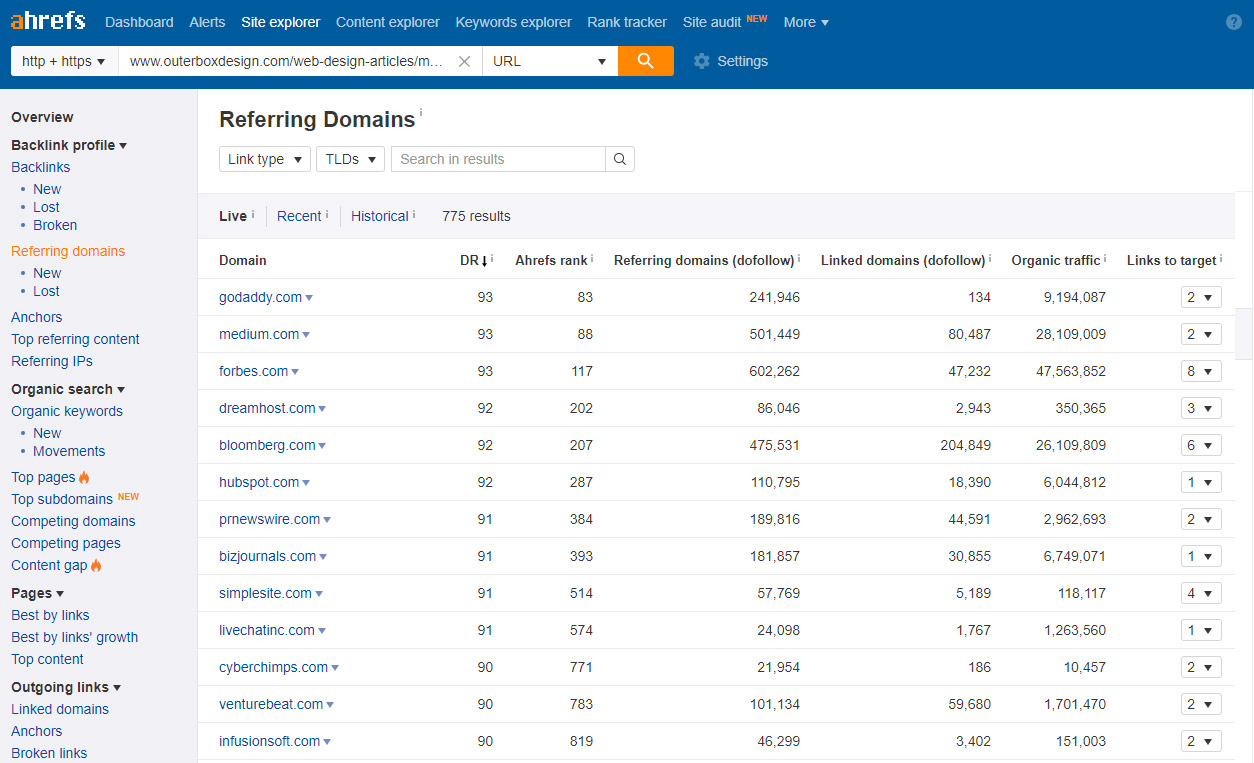Open the URL mode dropdown
This screenshot has width=1254, height=763.
click(x=550, y=61)
